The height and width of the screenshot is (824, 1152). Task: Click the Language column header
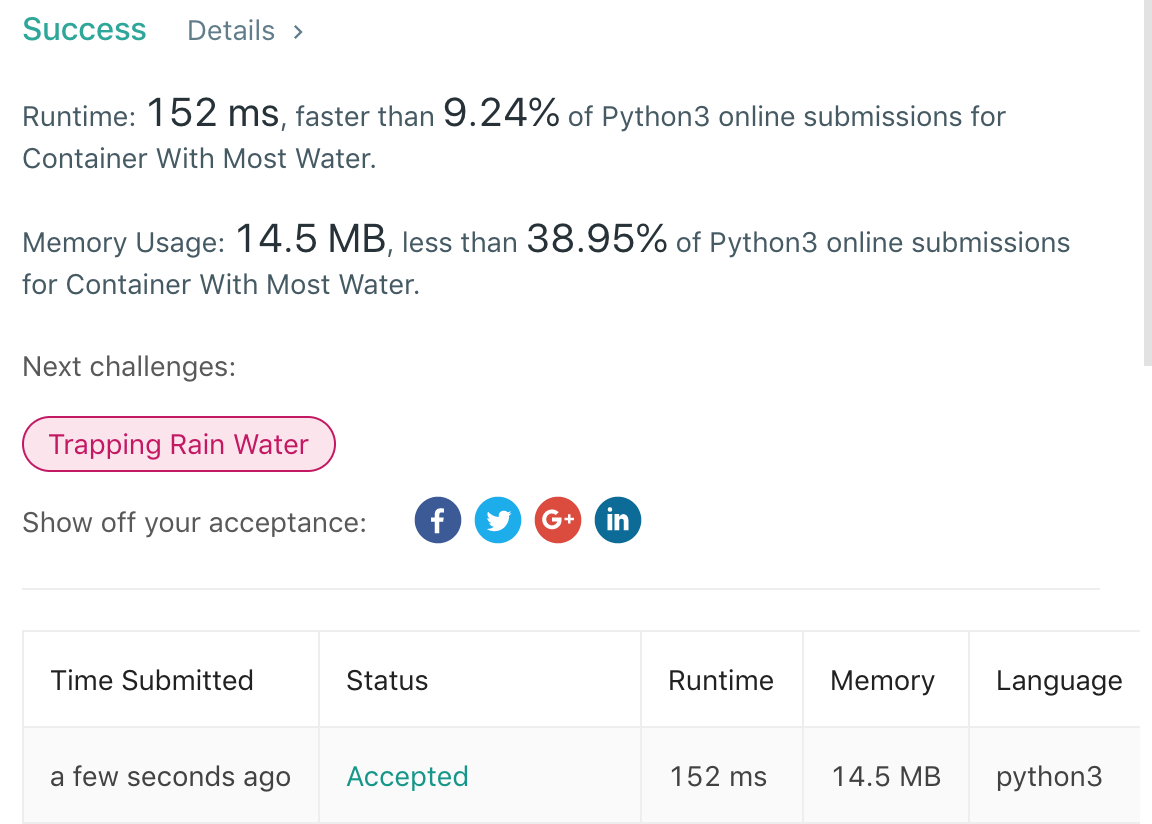click(x=1060, y=680)
